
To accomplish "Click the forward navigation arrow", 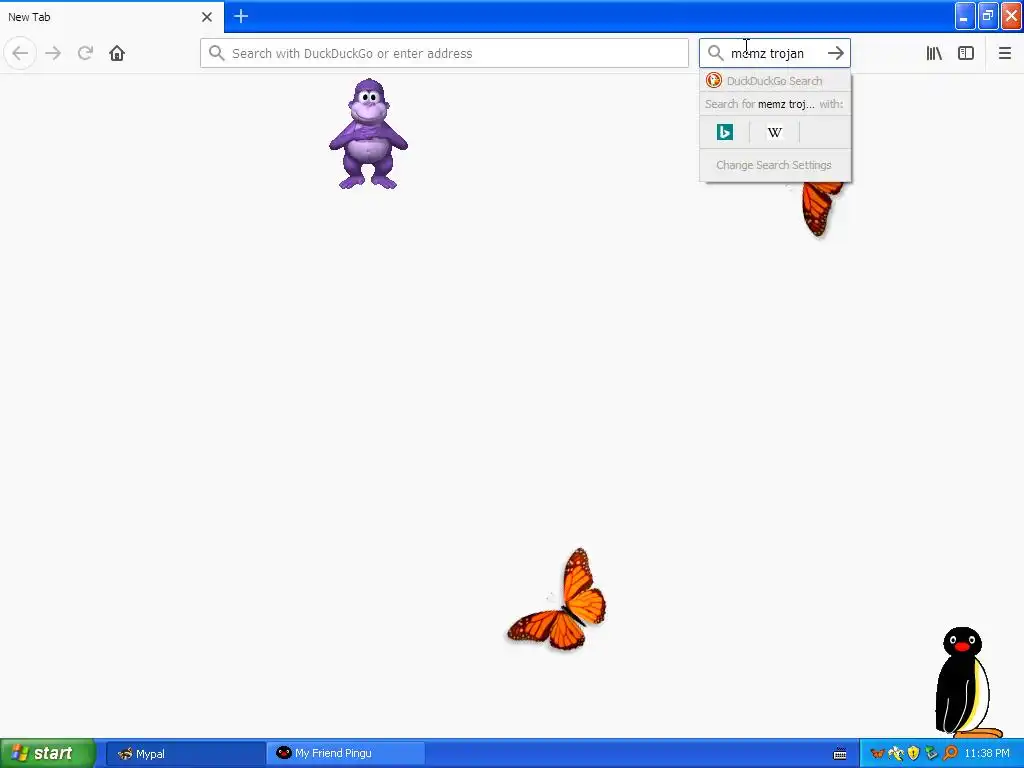I will click(x=53, y=53).
